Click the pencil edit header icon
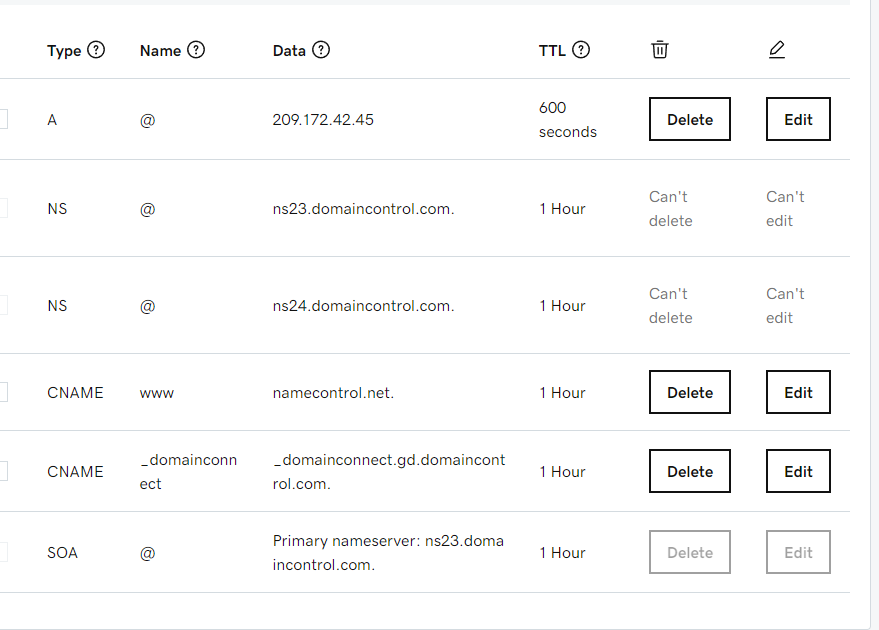The image size is (879, 630). [777, 50]
